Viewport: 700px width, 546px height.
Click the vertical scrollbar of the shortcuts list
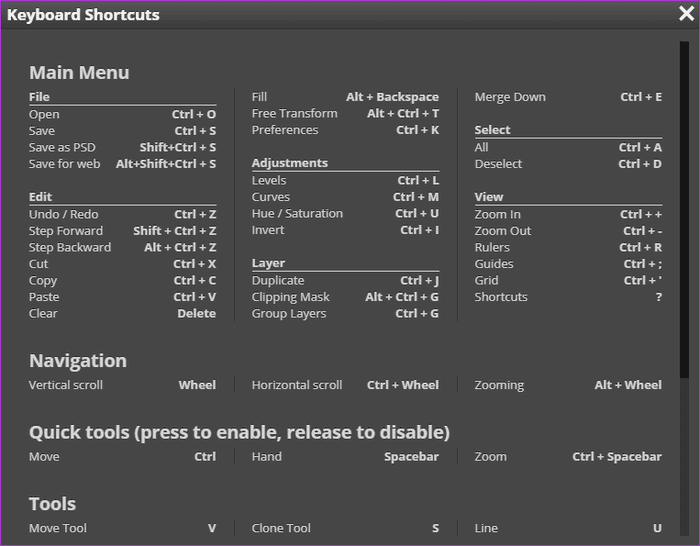pyautogui.click(x=684, y=210)
